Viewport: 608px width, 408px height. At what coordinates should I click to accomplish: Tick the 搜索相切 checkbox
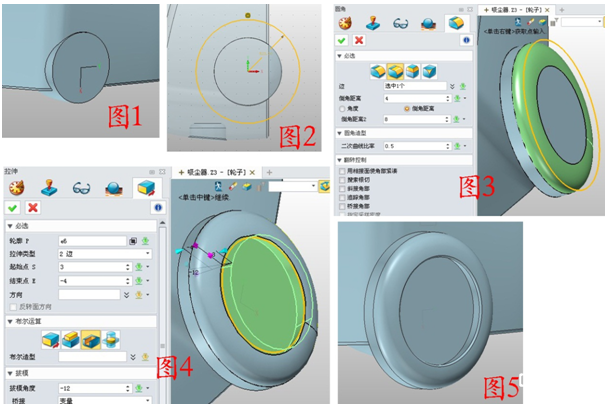344,180
